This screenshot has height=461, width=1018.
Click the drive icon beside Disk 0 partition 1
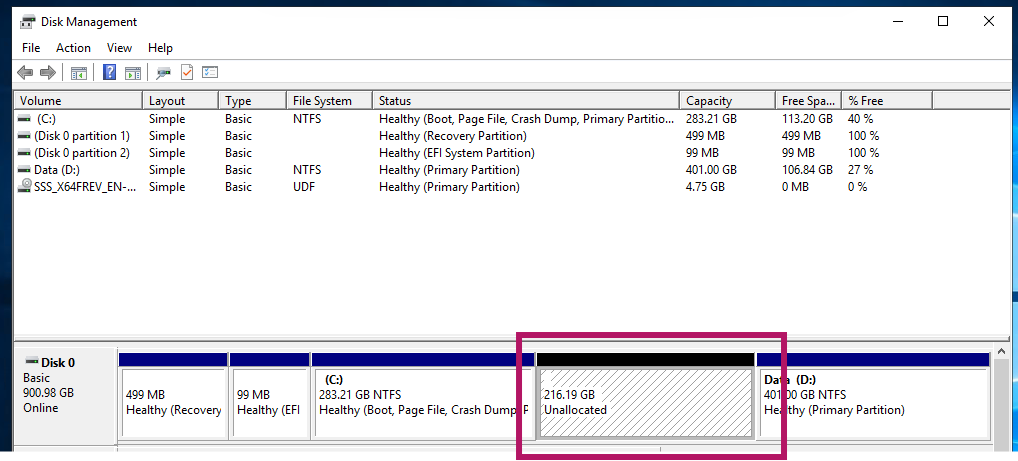click(24, 136)
